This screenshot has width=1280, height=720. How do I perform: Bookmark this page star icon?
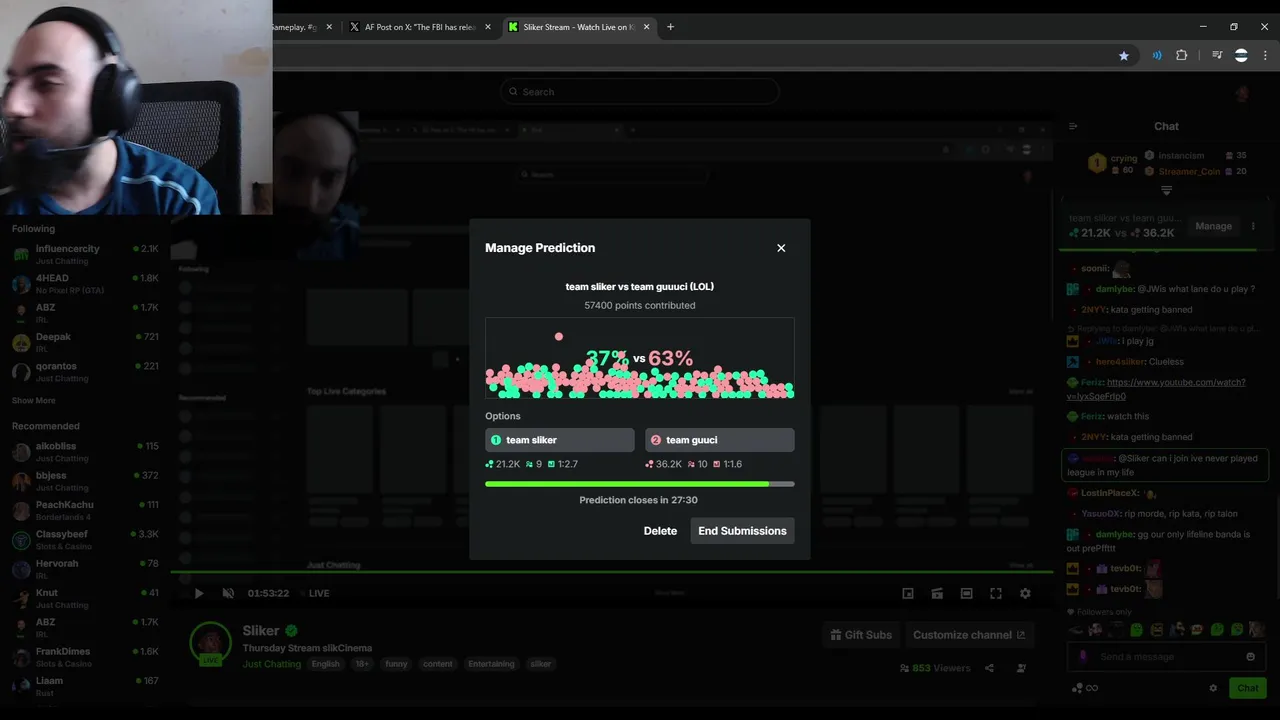[1124, 56]
